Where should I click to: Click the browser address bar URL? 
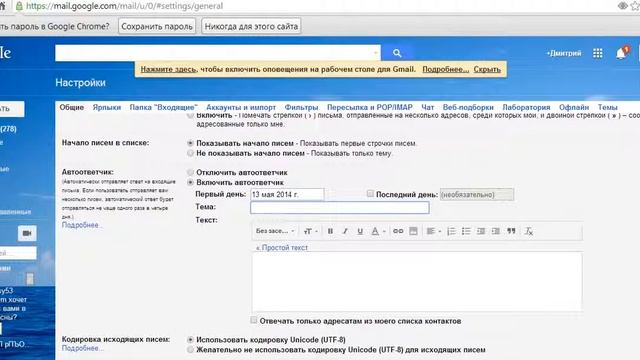[124, 6]
